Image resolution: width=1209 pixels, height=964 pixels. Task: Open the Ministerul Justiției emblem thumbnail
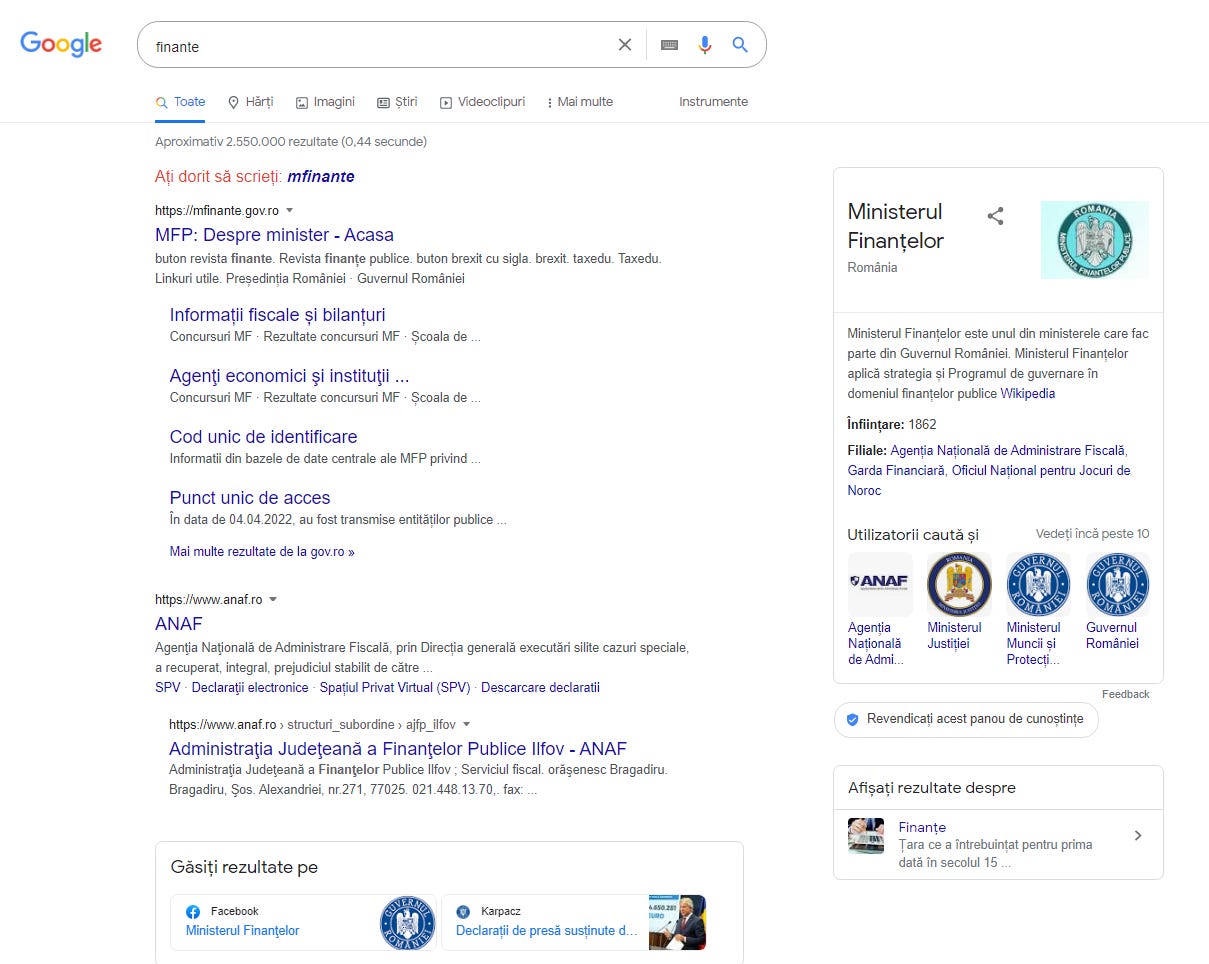(959, 584)
